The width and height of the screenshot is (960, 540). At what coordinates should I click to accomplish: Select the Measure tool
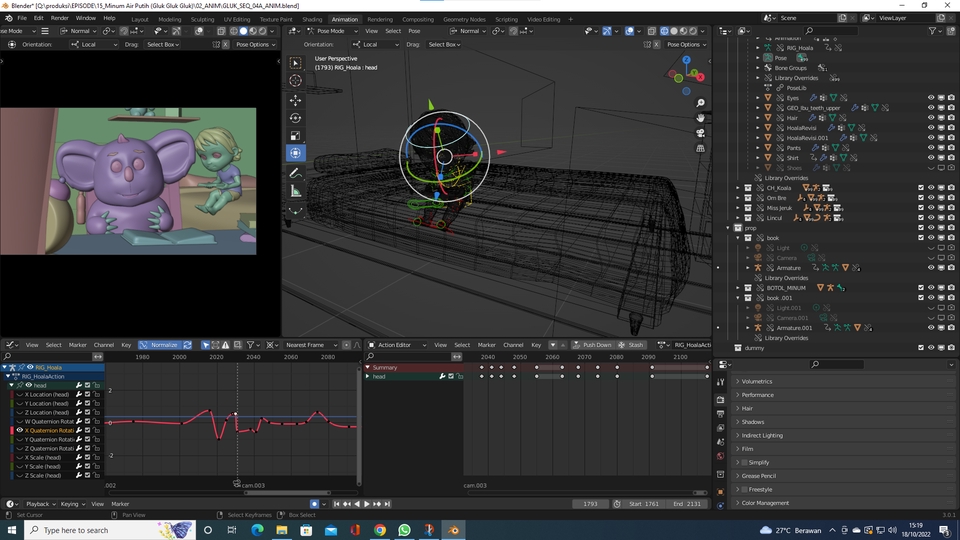point(296,191)
